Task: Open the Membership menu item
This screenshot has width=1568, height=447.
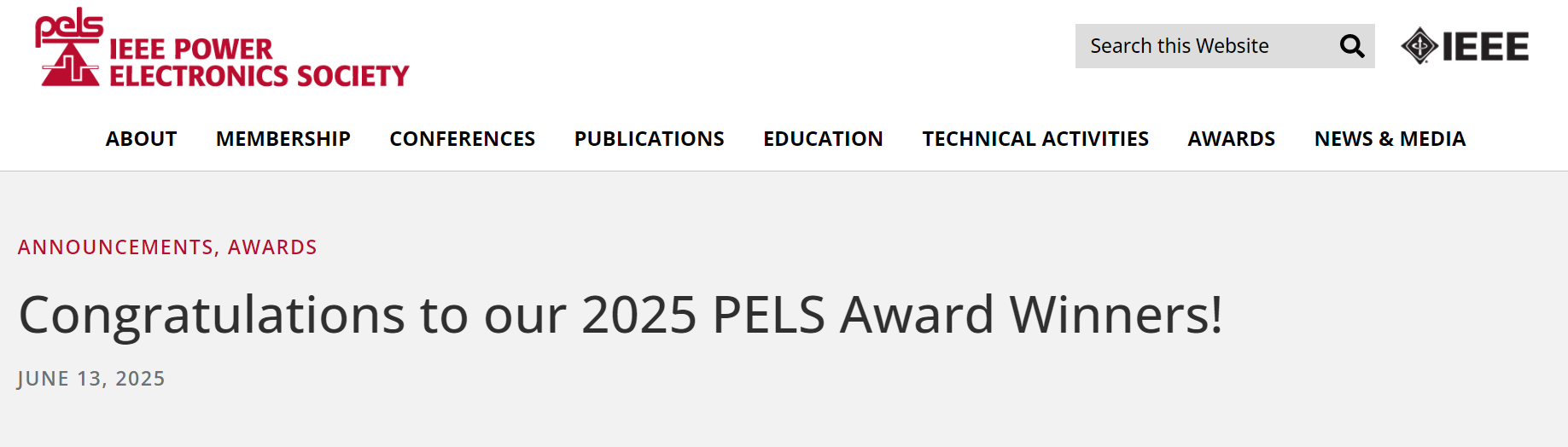Action: 283,139
